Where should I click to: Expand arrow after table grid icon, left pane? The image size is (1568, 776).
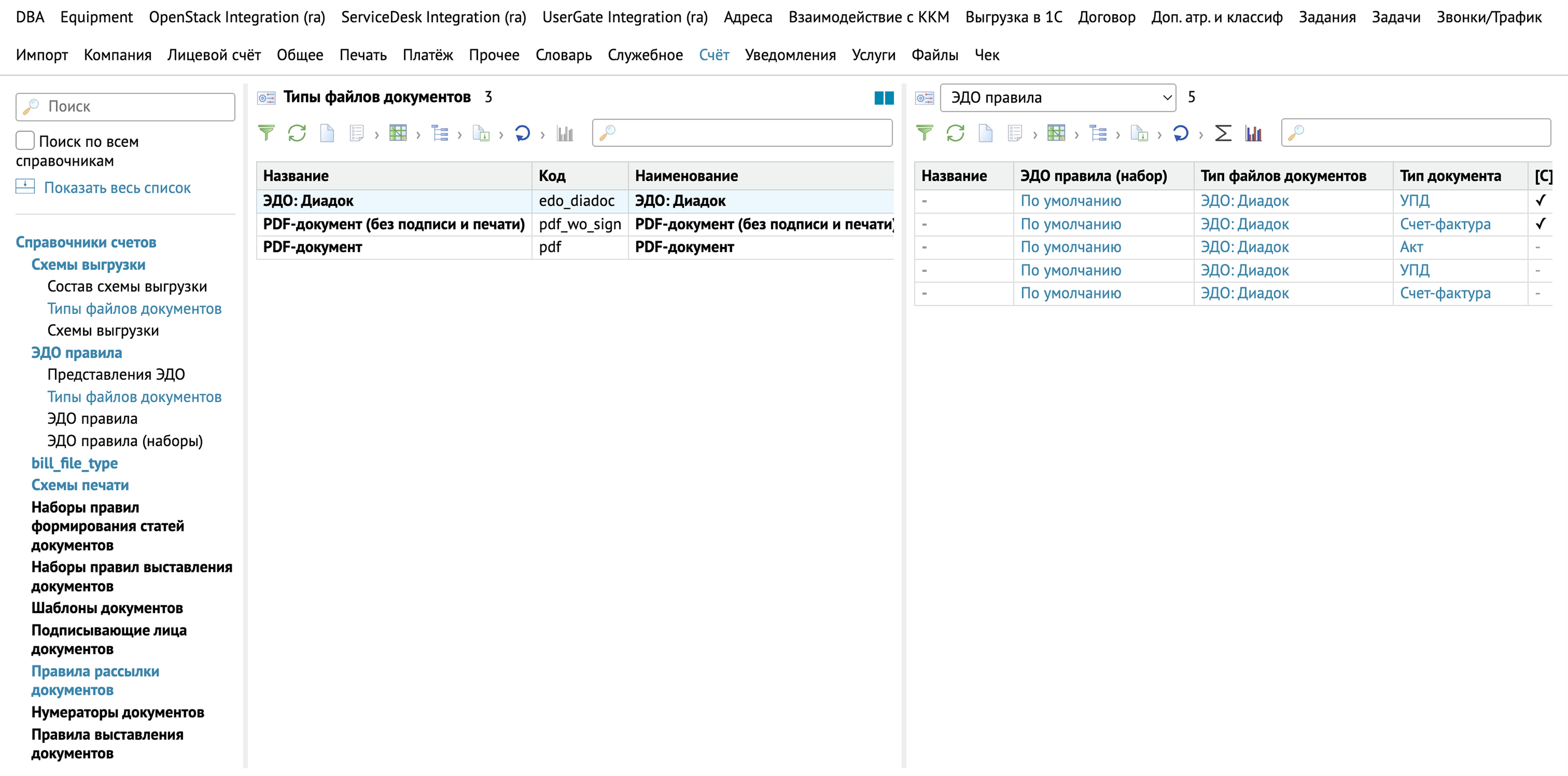[x=418, y=135]
